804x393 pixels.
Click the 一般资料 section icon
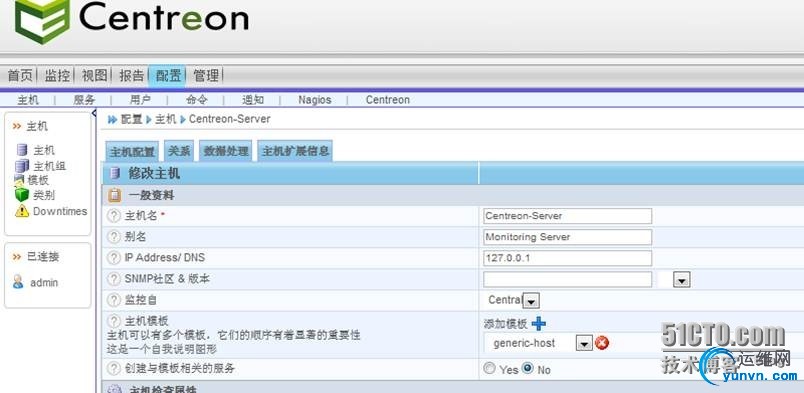(x=115, y=195)
